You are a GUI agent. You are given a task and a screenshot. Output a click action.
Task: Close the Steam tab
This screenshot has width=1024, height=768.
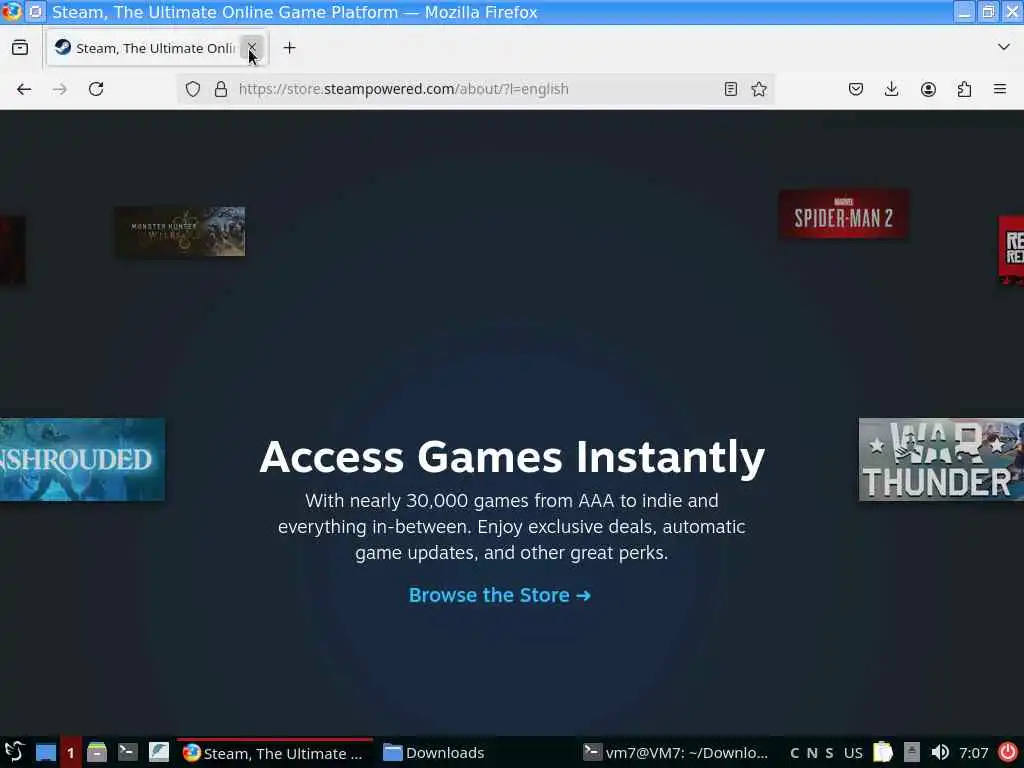coord(251,48)
